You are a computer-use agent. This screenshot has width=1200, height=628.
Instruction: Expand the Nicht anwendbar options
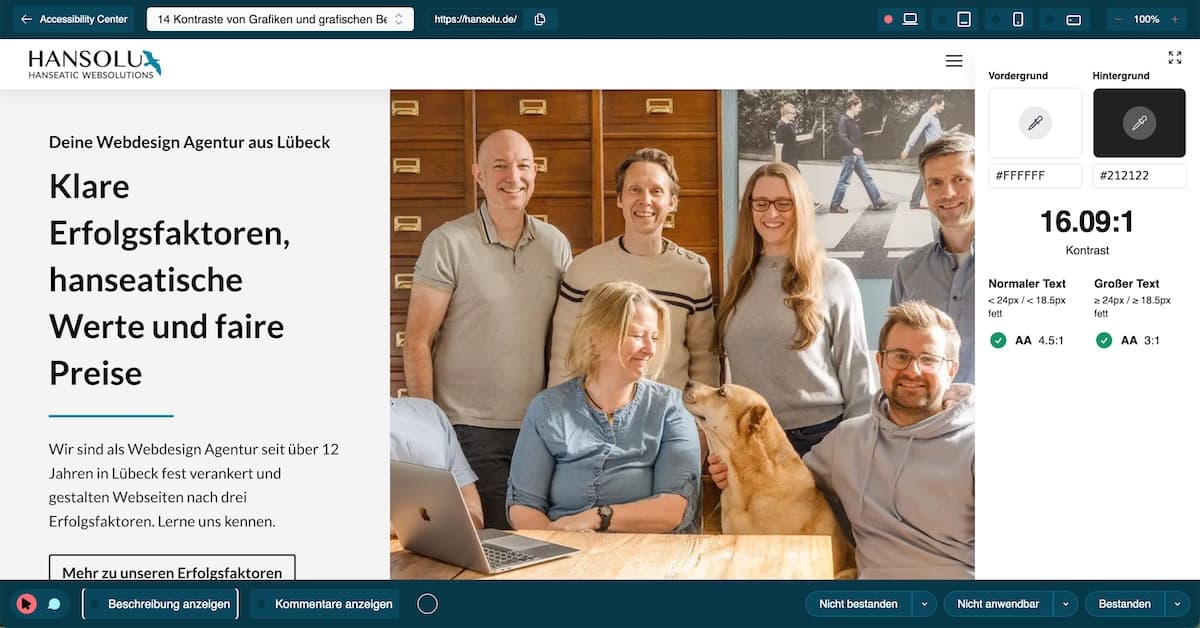click(1066, 603)
